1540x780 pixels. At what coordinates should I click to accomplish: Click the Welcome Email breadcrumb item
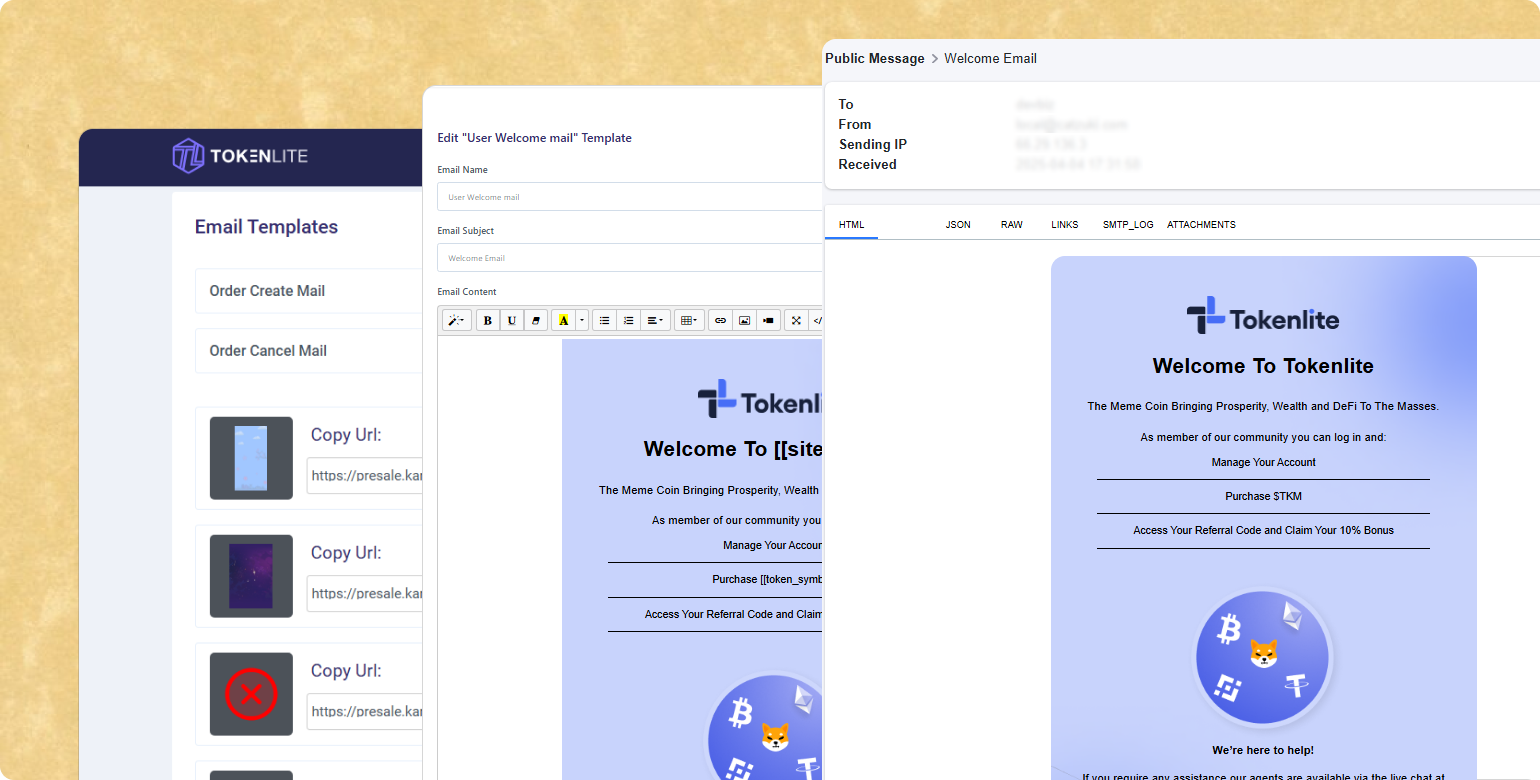pyautogui.click(x=990, y=59)
